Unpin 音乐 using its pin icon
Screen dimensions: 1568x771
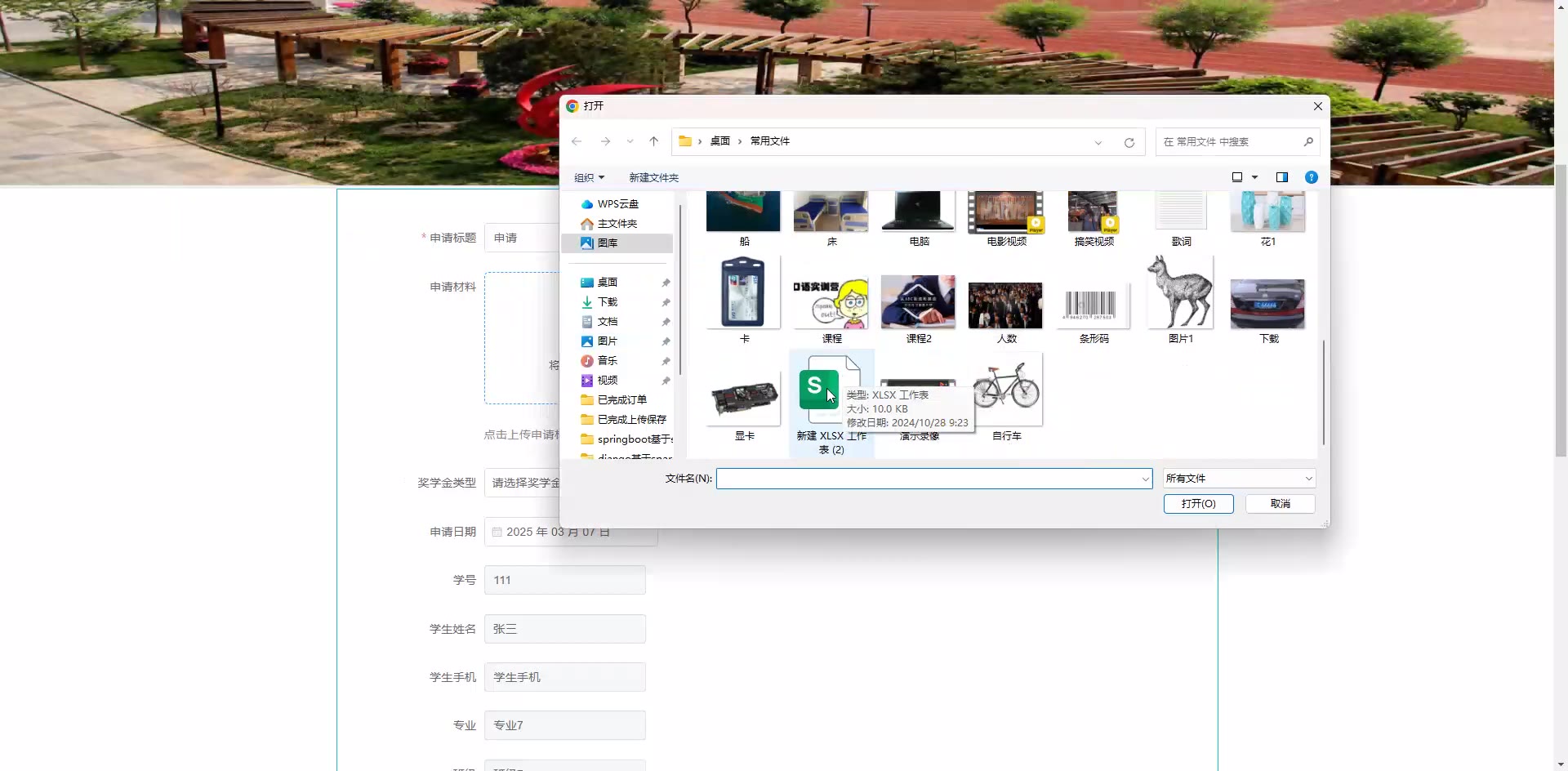666,361
